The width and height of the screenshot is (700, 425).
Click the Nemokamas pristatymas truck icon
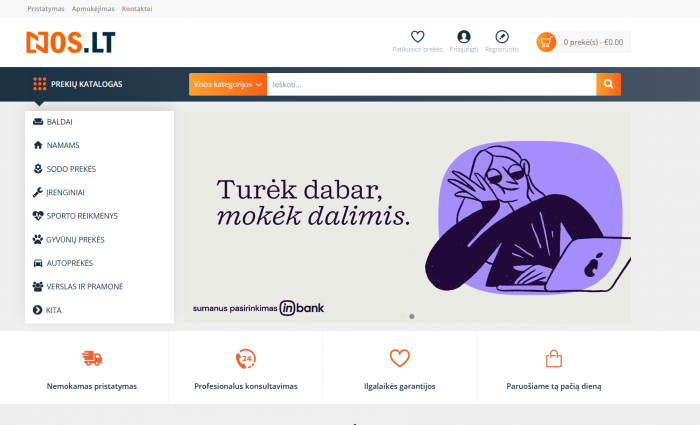point(92,358)
